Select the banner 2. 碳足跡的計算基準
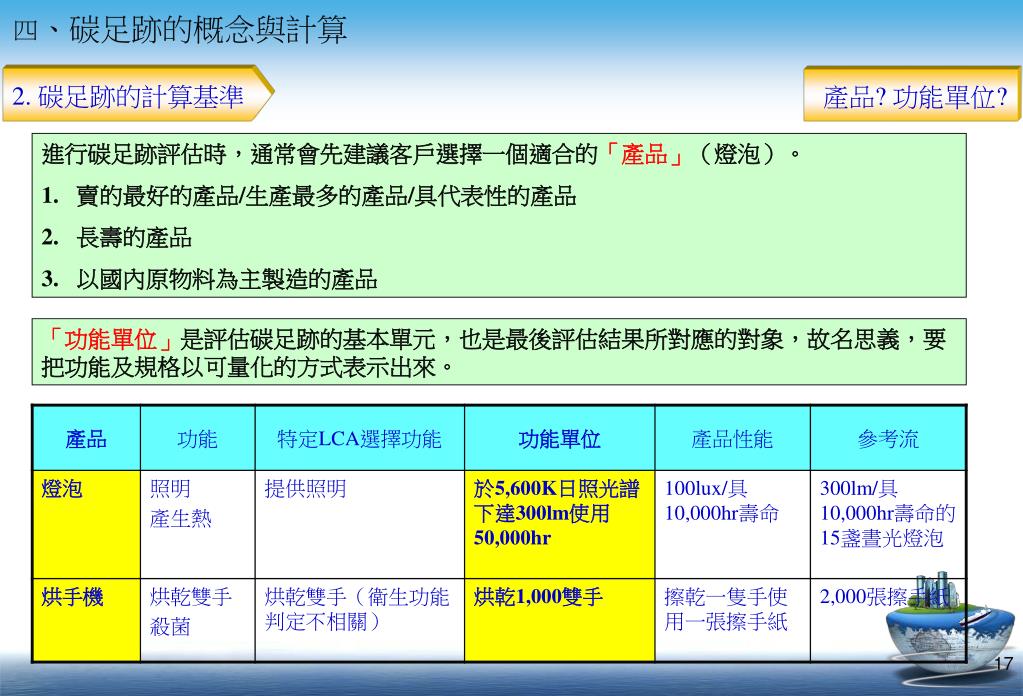 [138, 93]
